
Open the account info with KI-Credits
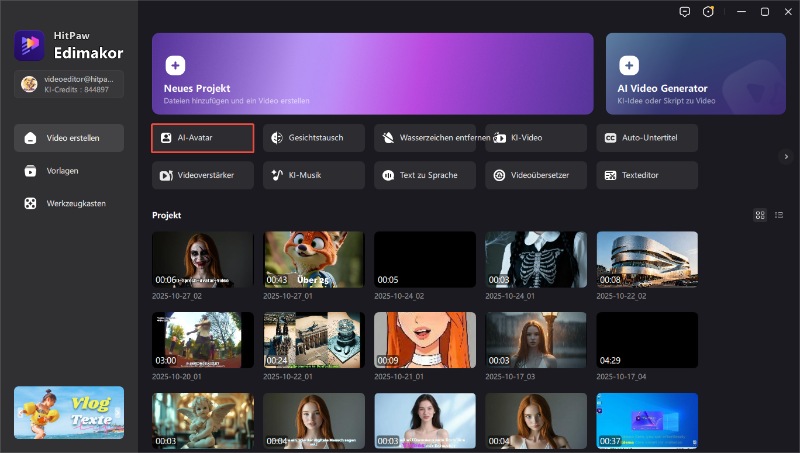pos(69,84)
